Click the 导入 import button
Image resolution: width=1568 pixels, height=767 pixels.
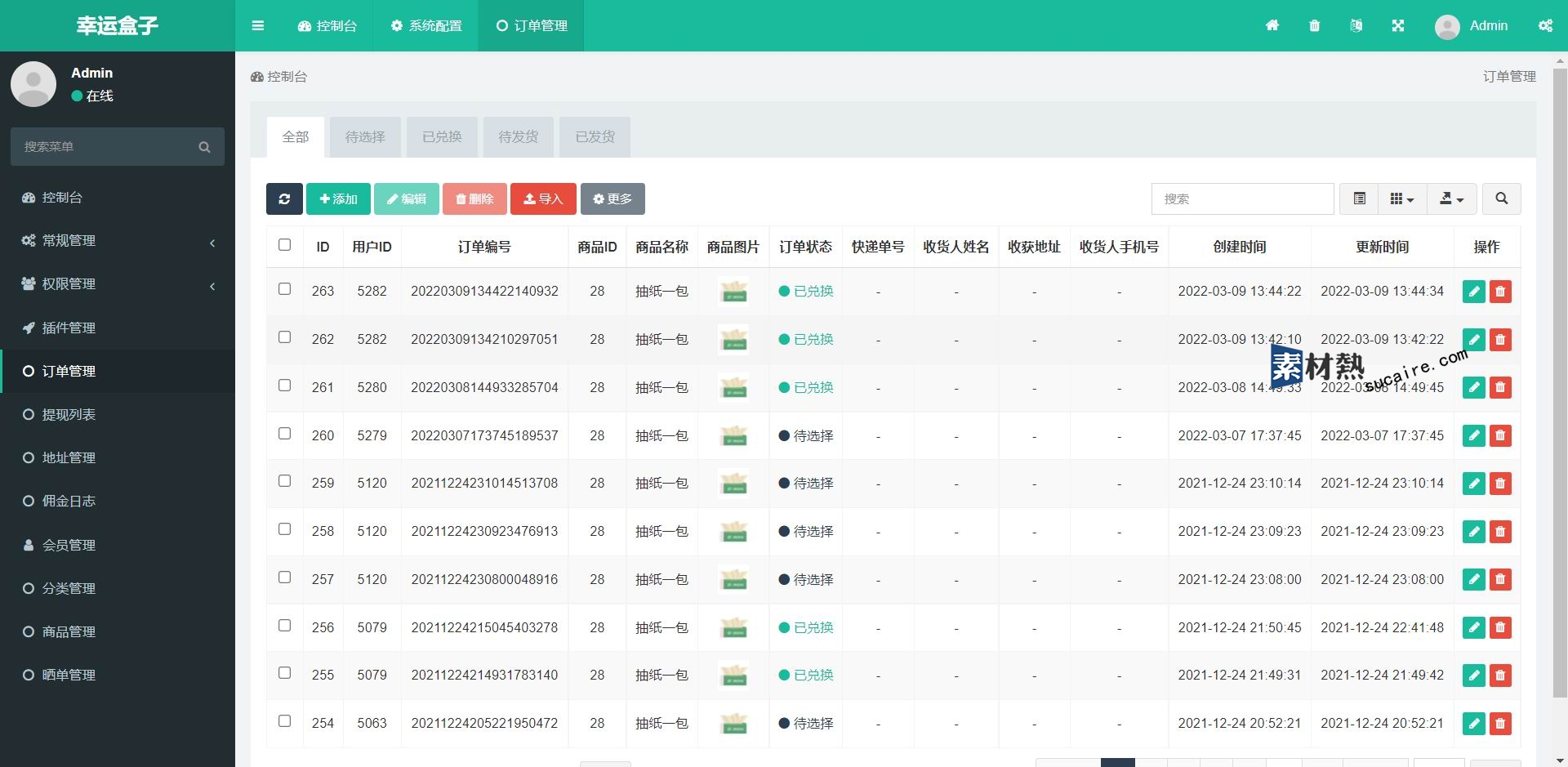(543, 198)
